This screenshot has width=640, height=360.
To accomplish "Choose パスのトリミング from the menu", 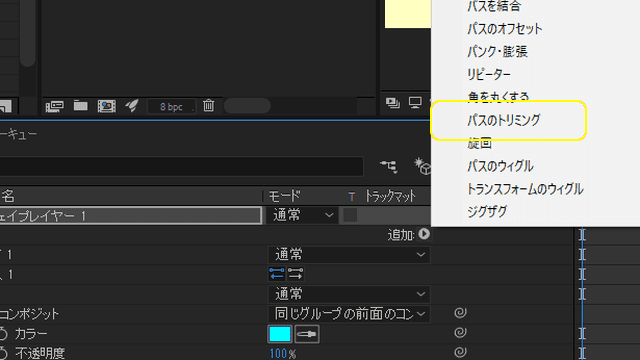I will click(x=504, y=120).
